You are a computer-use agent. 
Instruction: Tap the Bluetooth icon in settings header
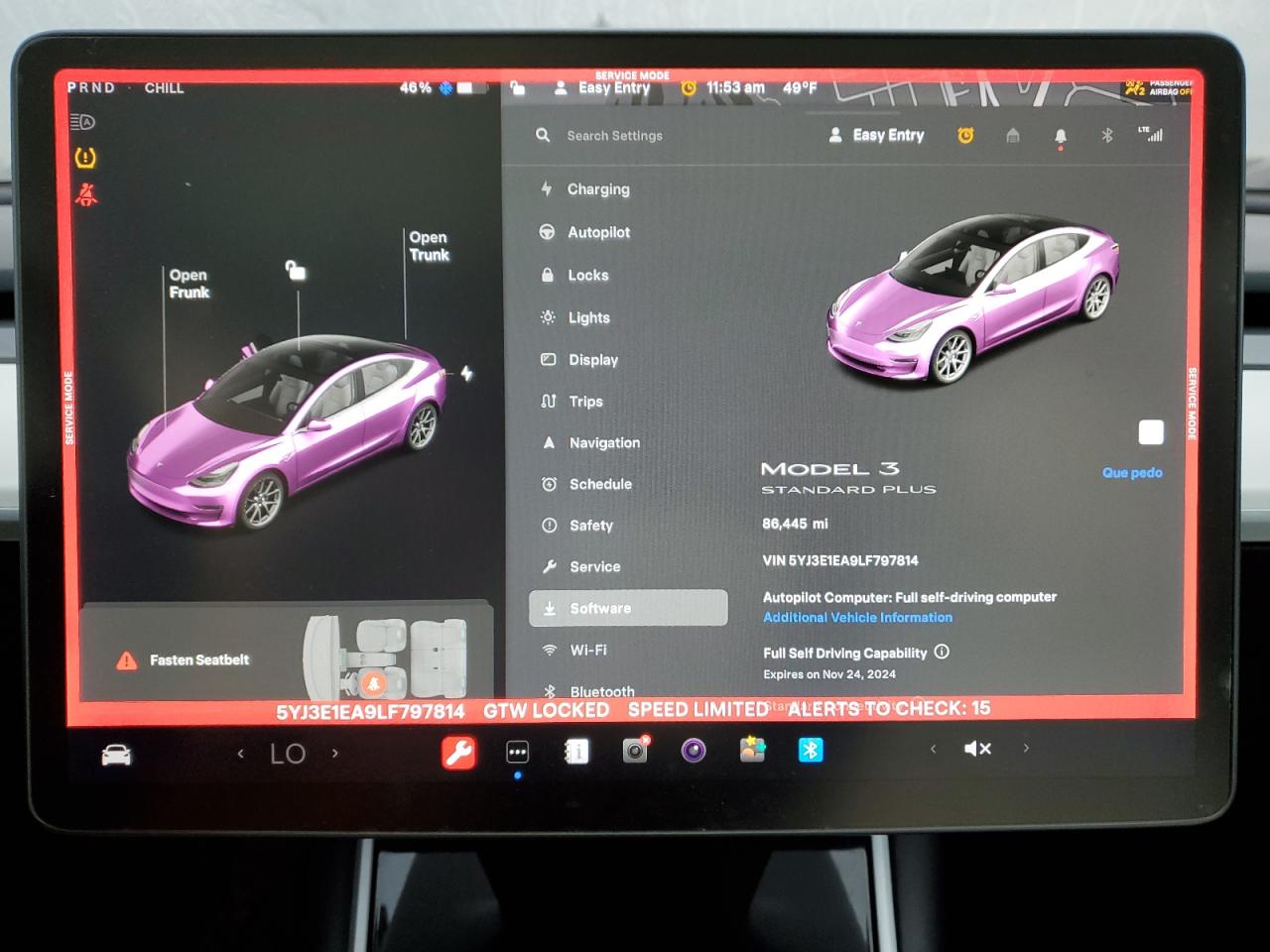click(x=1107, y=135)
